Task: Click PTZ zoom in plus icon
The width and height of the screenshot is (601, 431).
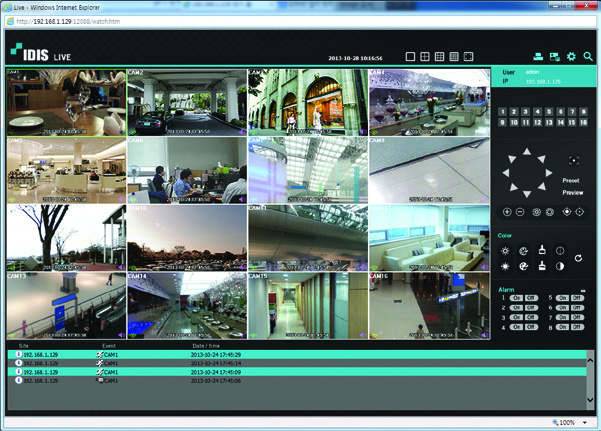Action: 507,212
